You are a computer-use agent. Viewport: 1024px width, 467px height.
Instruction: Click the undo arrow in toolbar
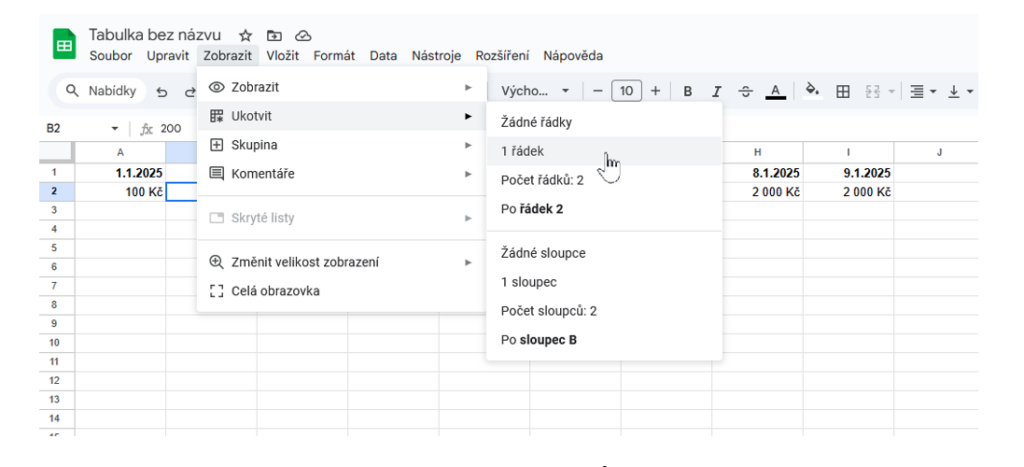(x=160, y=91)
